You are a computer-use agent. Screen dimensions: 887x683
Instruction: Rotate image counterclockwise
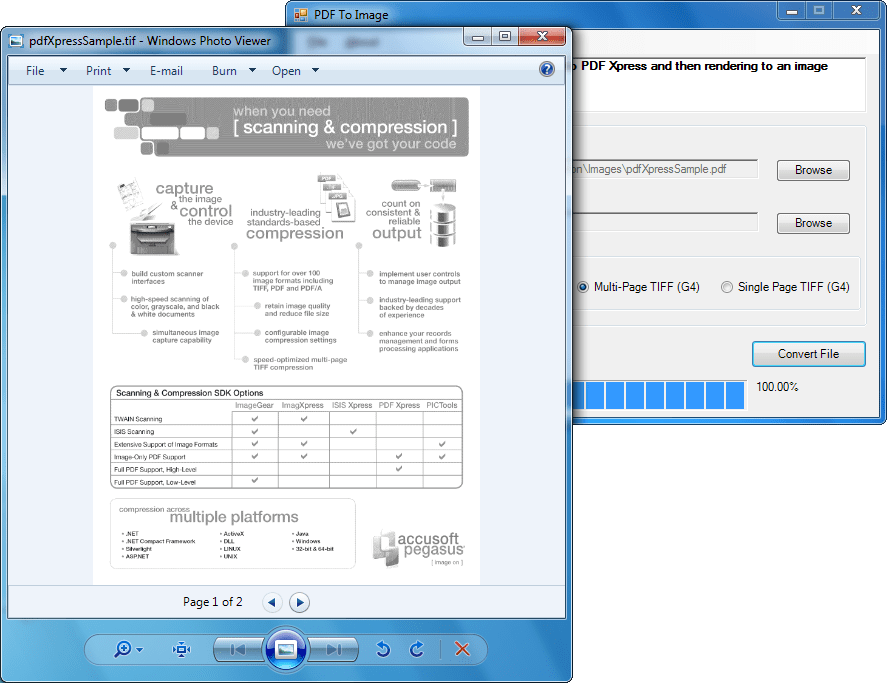click(383, 649)
